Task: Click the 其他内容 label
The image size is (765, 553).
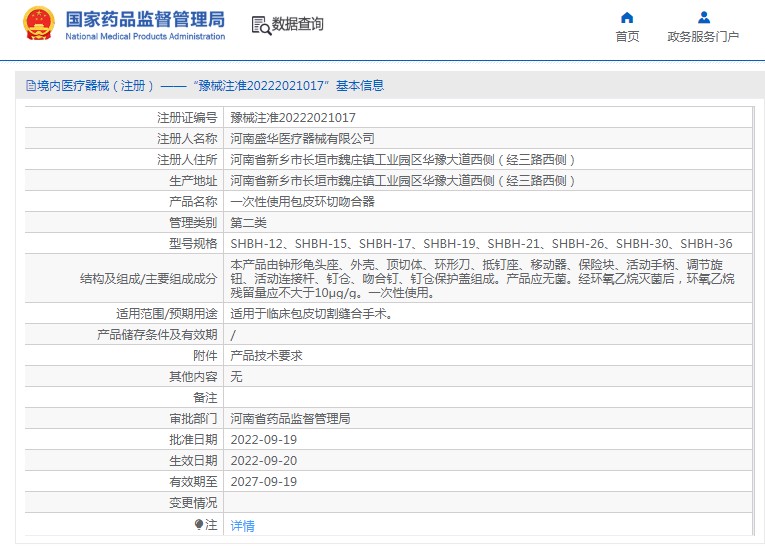Action: pos(193,377)
